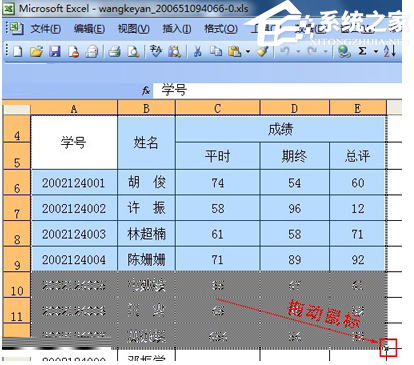Select row 8 header
This screenshot has height=365, width=414.
[17, 234]
